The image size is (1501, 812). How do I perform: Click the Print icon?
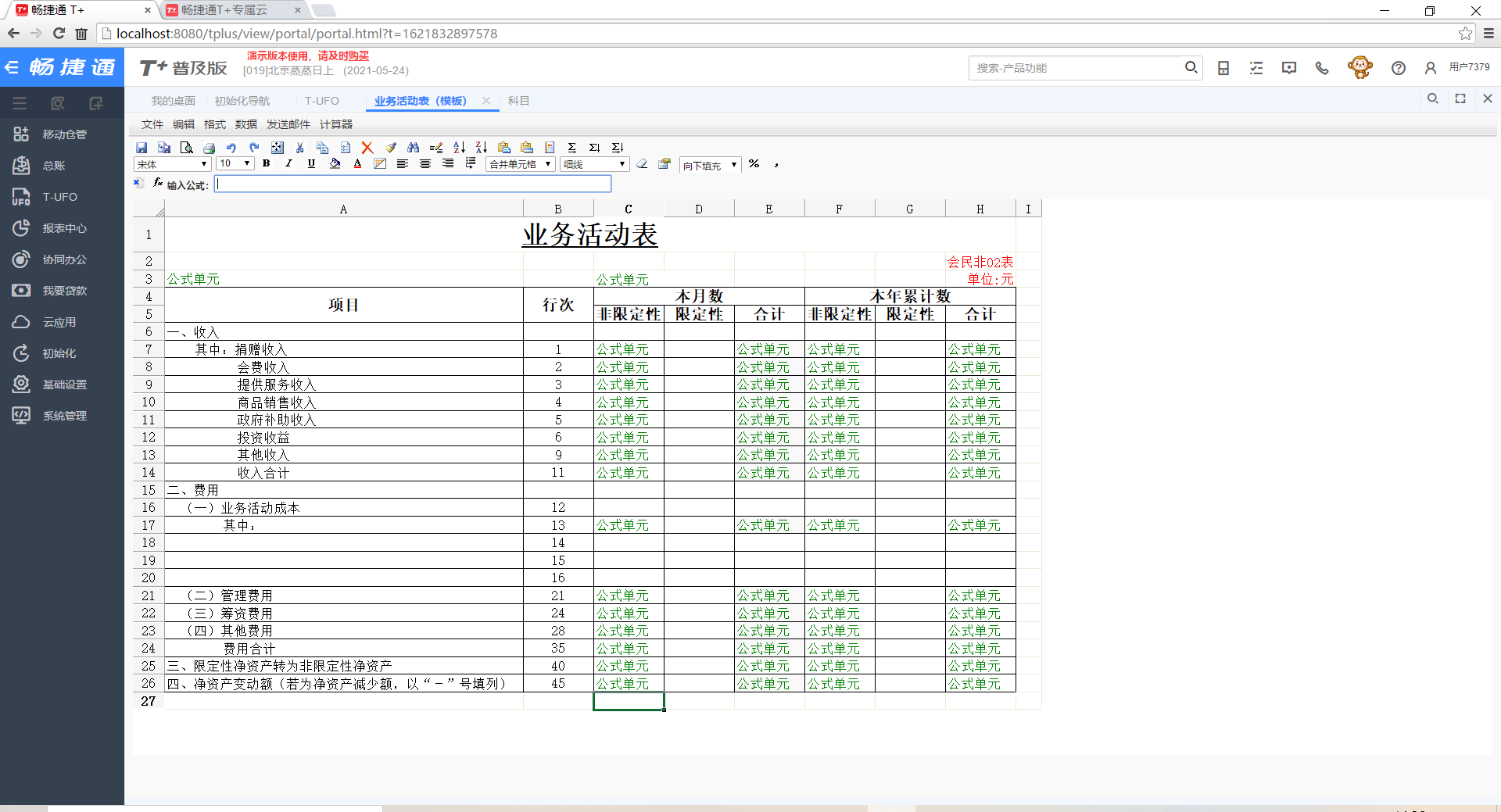point(209,148)
